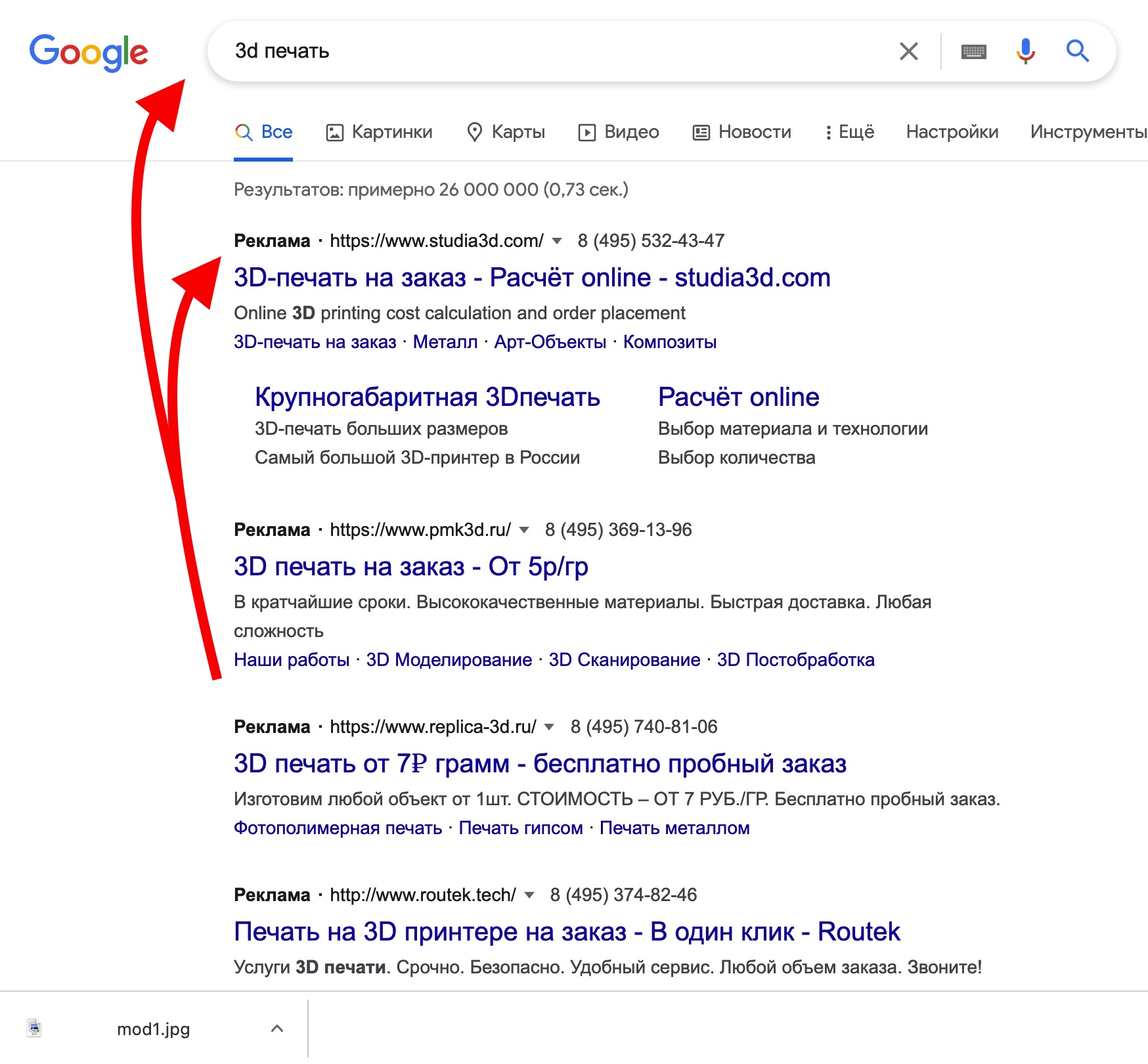Start a voice search with the microphone icon

[1025, 51]
